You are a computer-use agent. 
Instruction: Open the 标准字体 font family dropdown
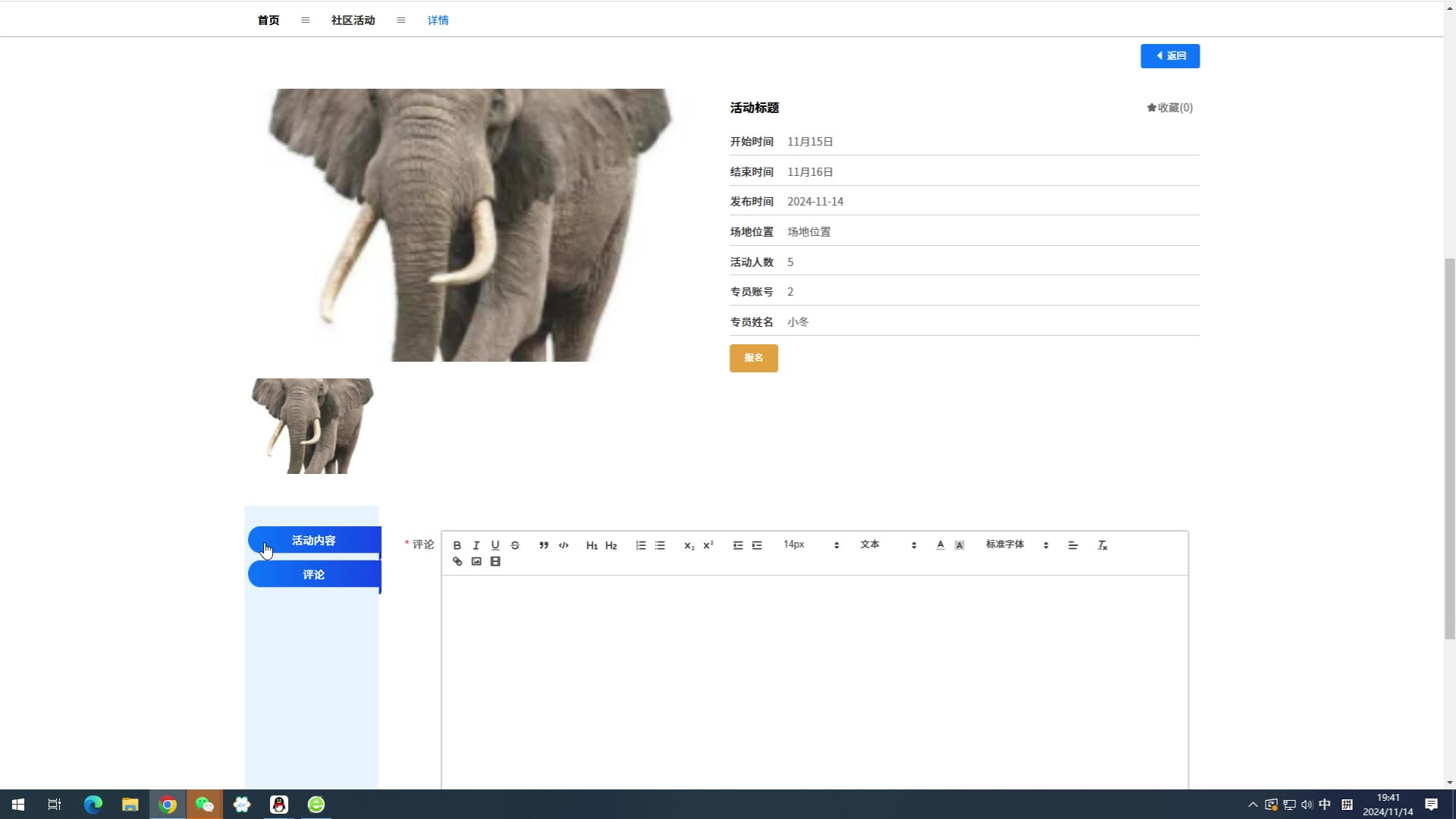pyautogui.click(x=1016, y=545)
